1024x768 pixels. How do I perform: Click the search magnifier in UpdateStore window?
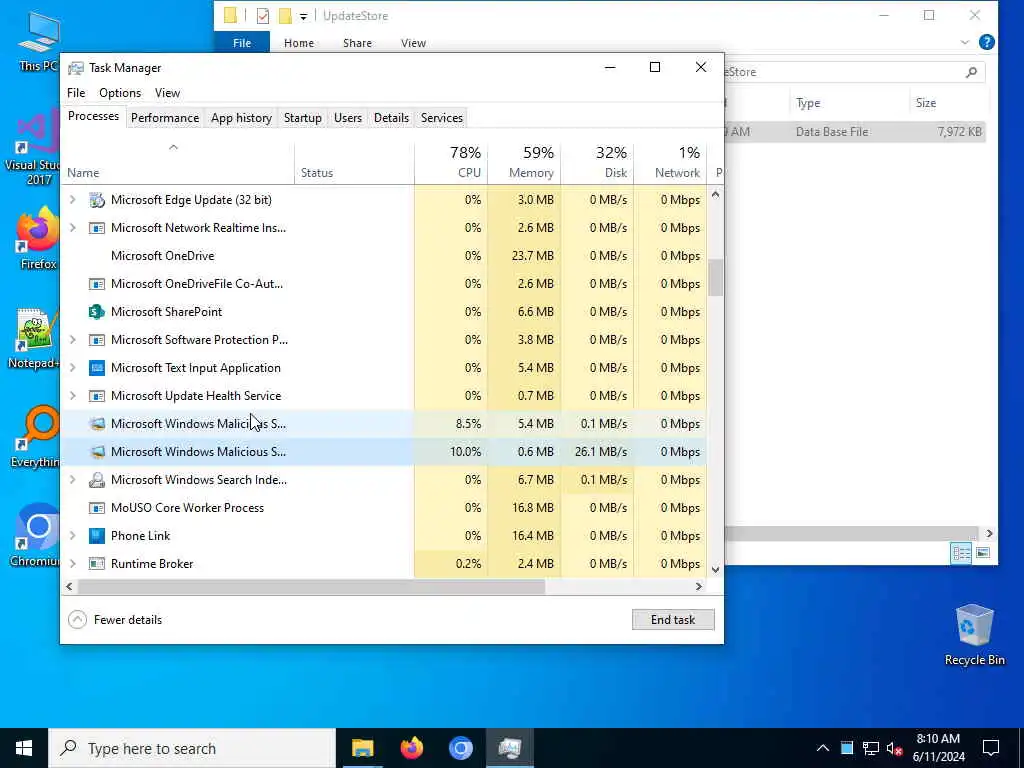click(971, 72)
